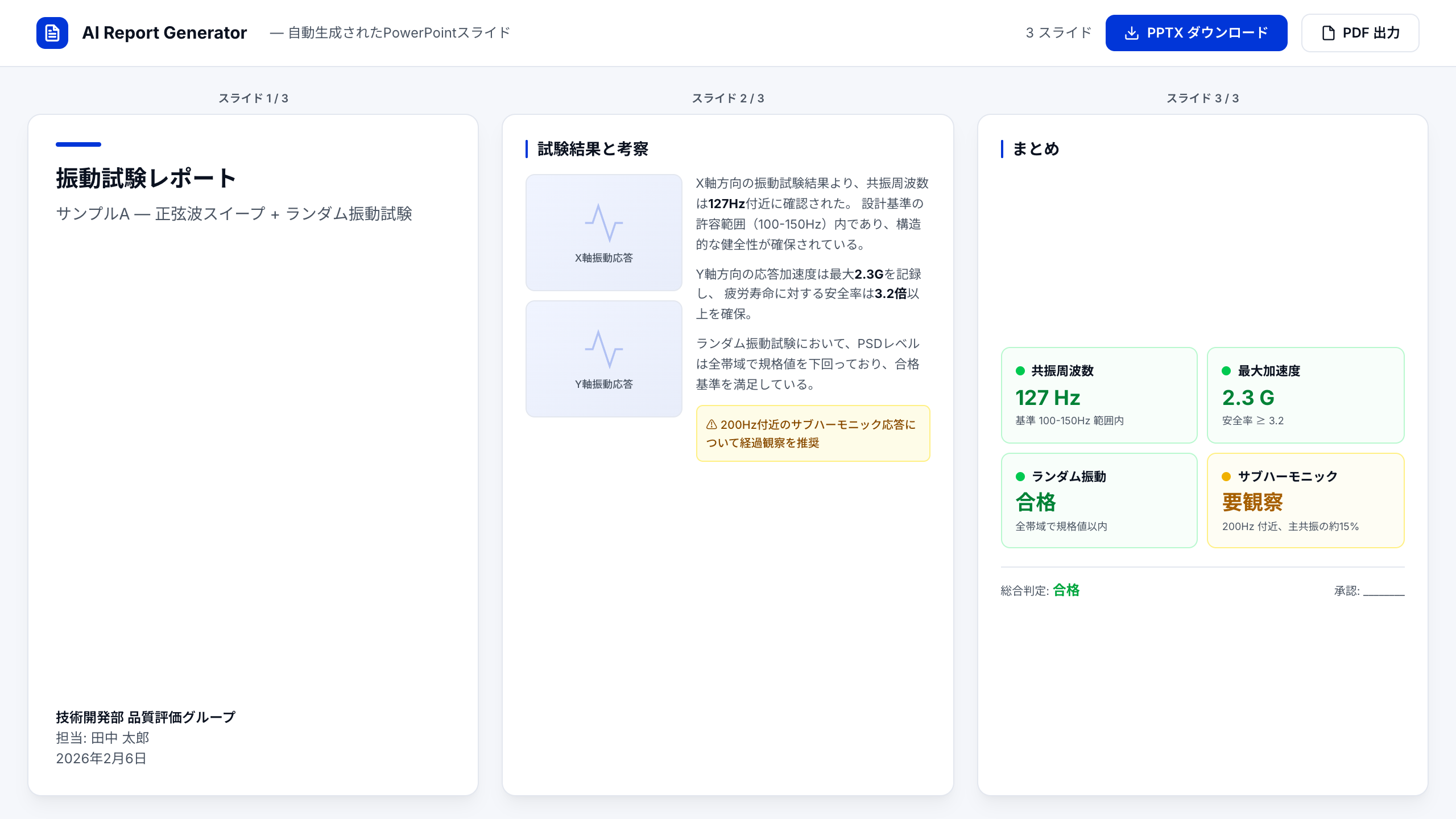Switch to スライド 2 / 3 tab
This screenshot has height=819, width=1456.
(x=728, y=98)
